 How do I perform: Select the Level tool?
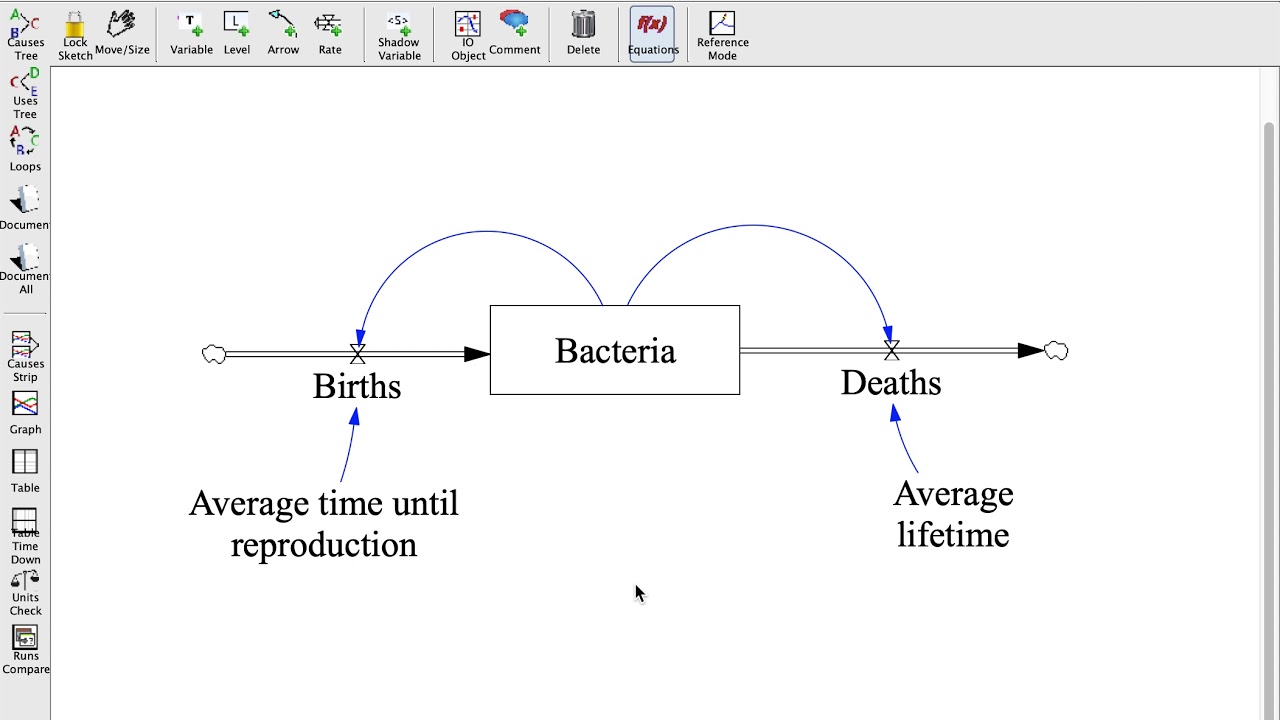(x=237, y=33)
